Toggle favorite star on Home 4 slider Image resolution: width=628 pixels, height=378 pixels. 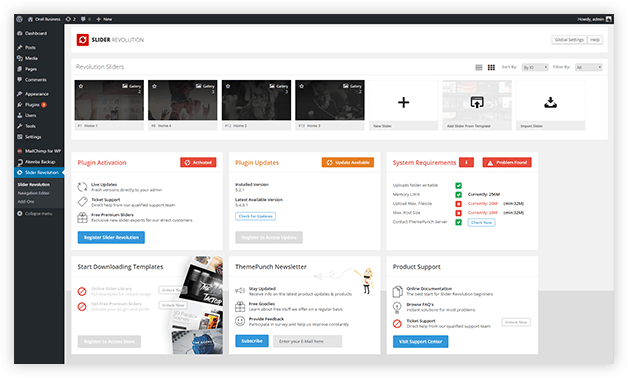coord(154,86)
